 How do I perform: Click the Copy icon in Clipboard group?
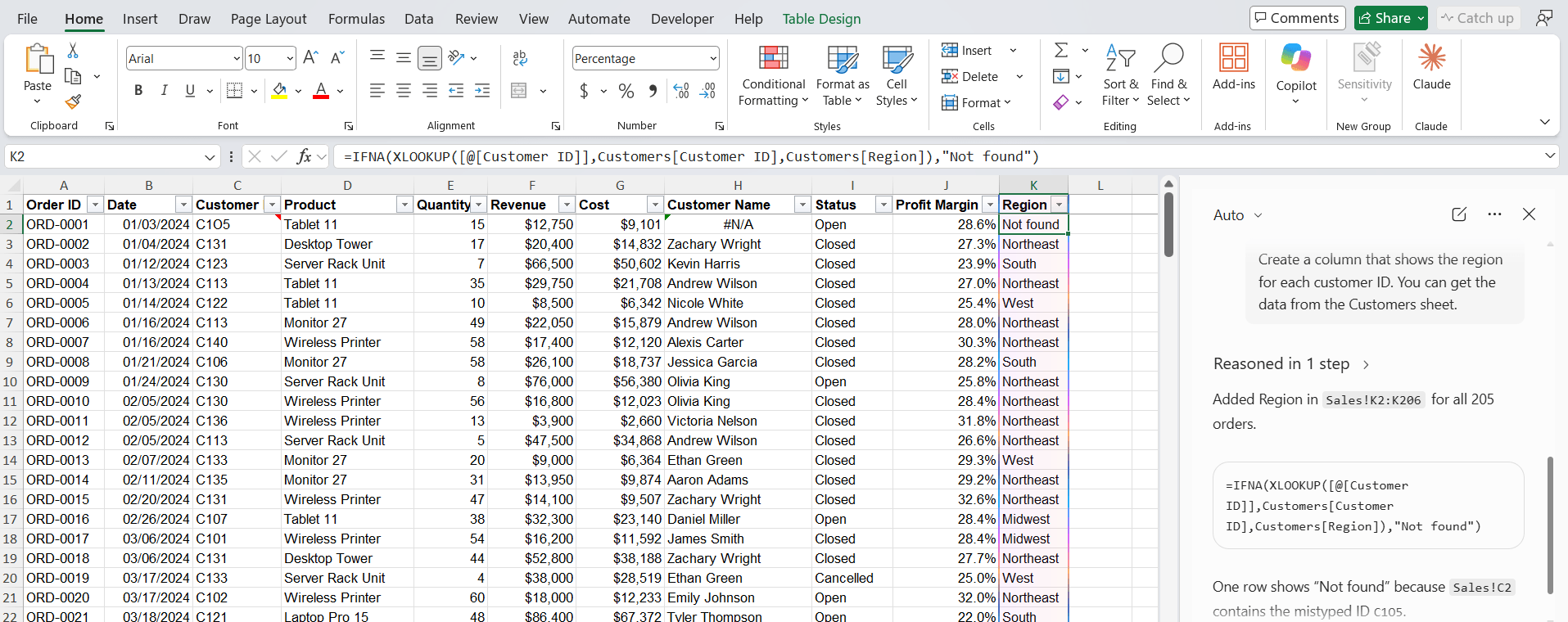(73, 76)
